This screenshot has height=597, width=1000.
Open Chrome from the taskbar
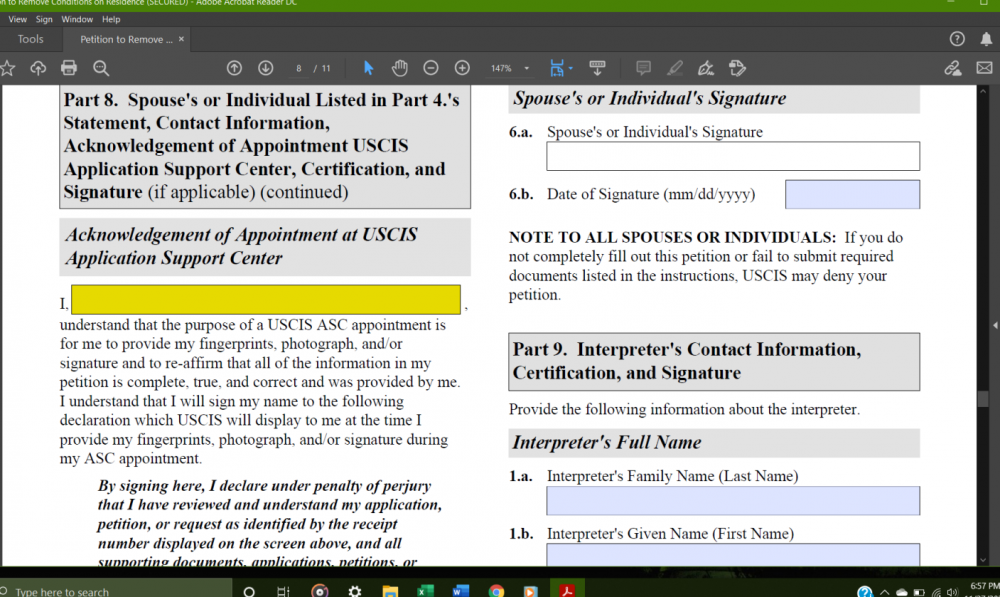click(496, 591)
